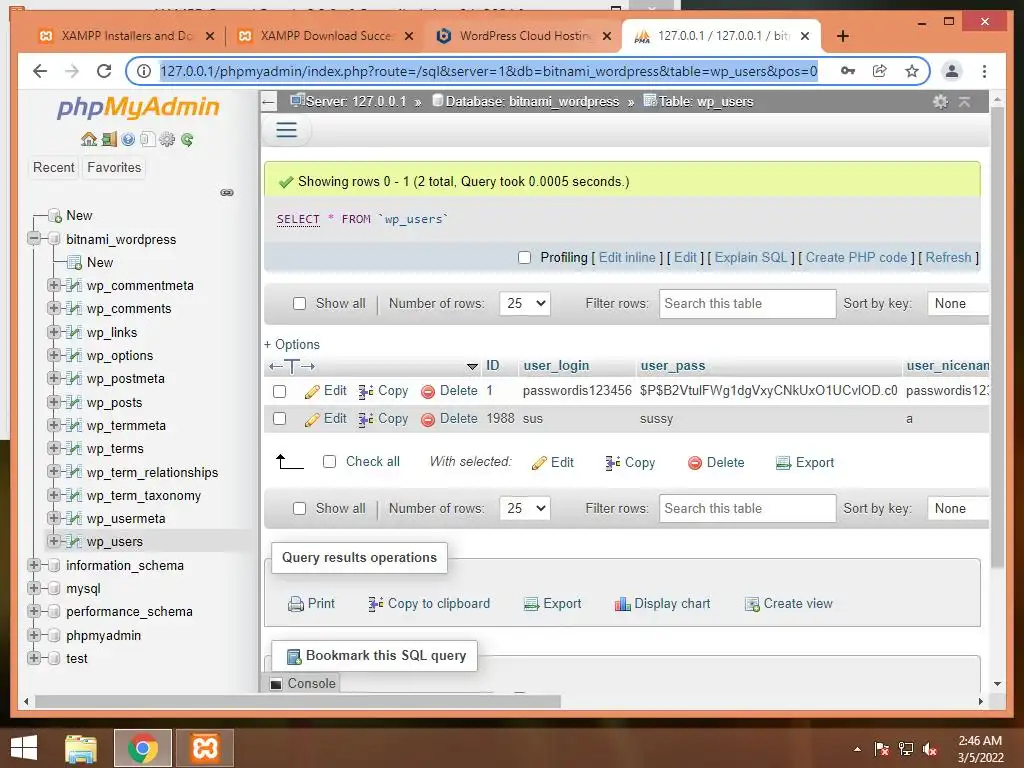This screenshot has width=1024, height=768.
Task: Open phpMyAdmin documentation help icon
Action: coord(128,139)
